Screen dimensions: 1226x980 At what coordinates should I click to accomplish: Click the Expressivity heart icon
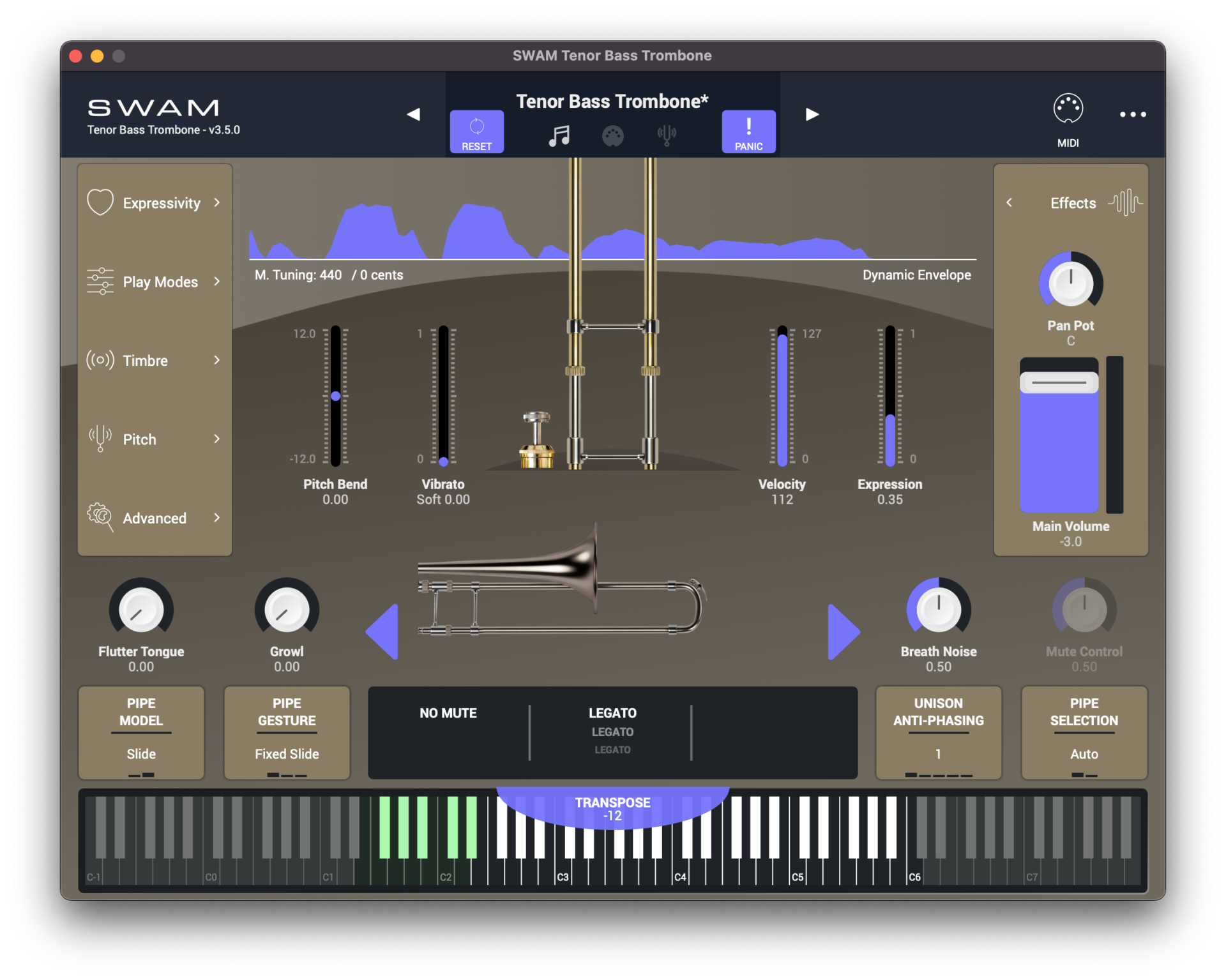pos(100,202)
